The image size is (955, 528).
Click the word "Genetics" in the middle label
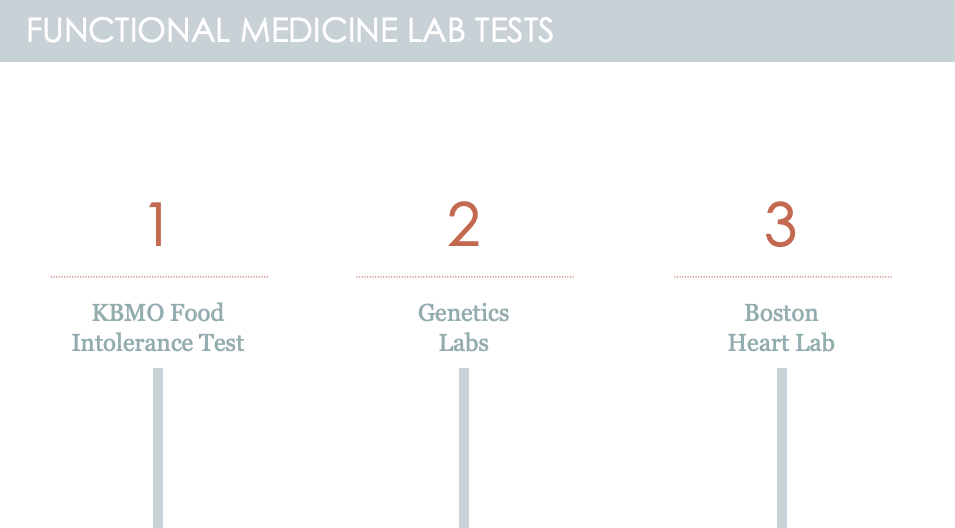(x=464, y=313)
